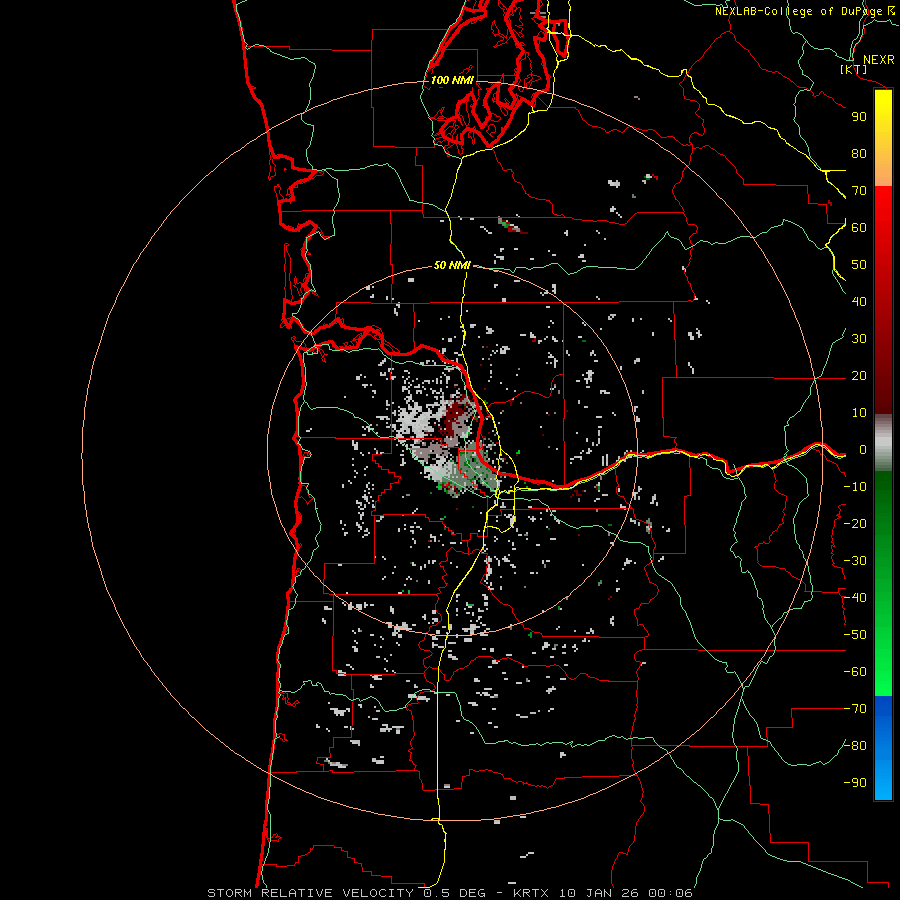Select the 10 knot scale label
The height and width of the screenshot is (900, 900).
pyautogui.click(x=859, y=413)
